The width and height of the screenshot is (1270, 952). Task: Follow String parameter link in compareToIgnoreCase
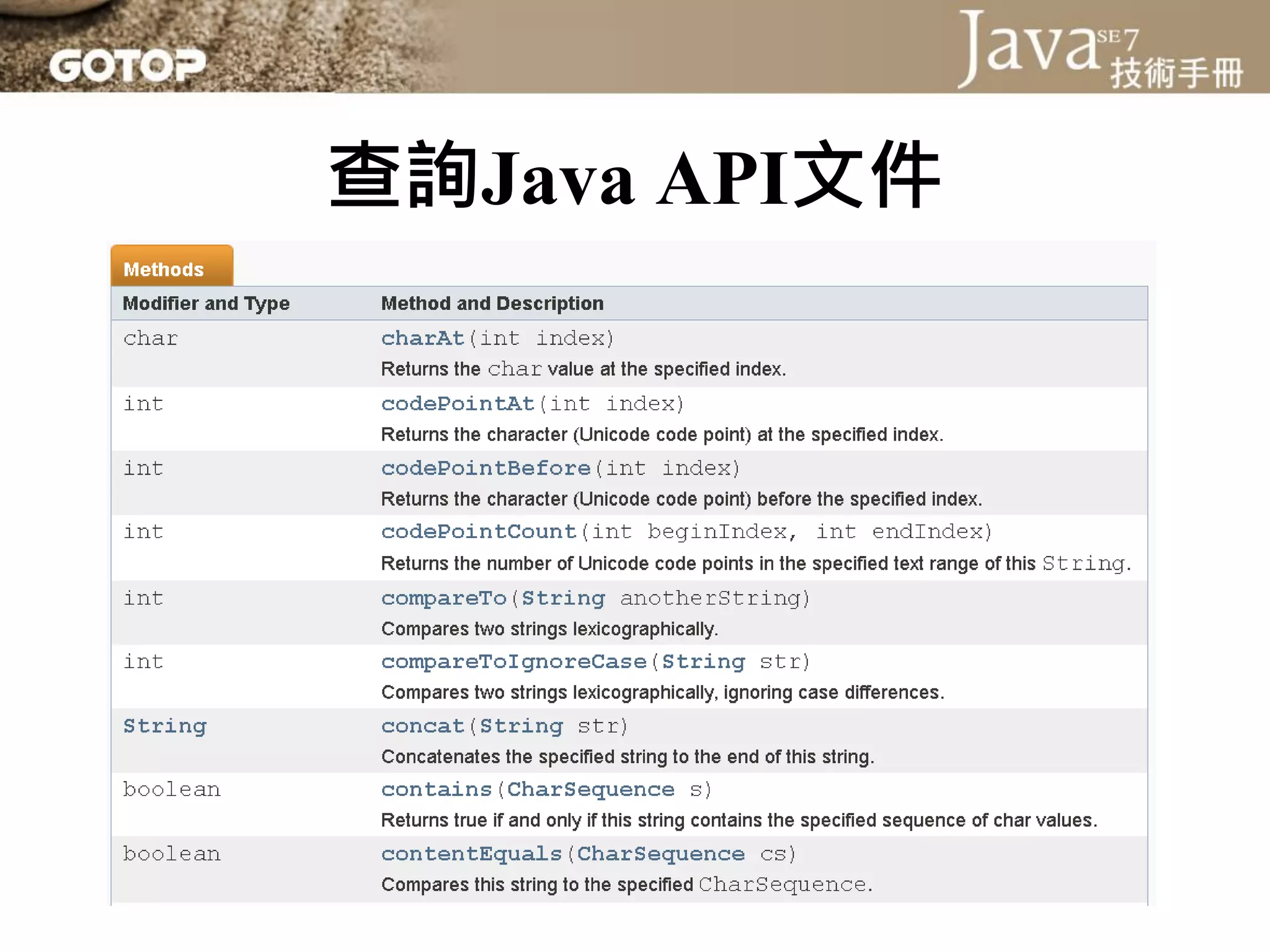pos(703,662)
